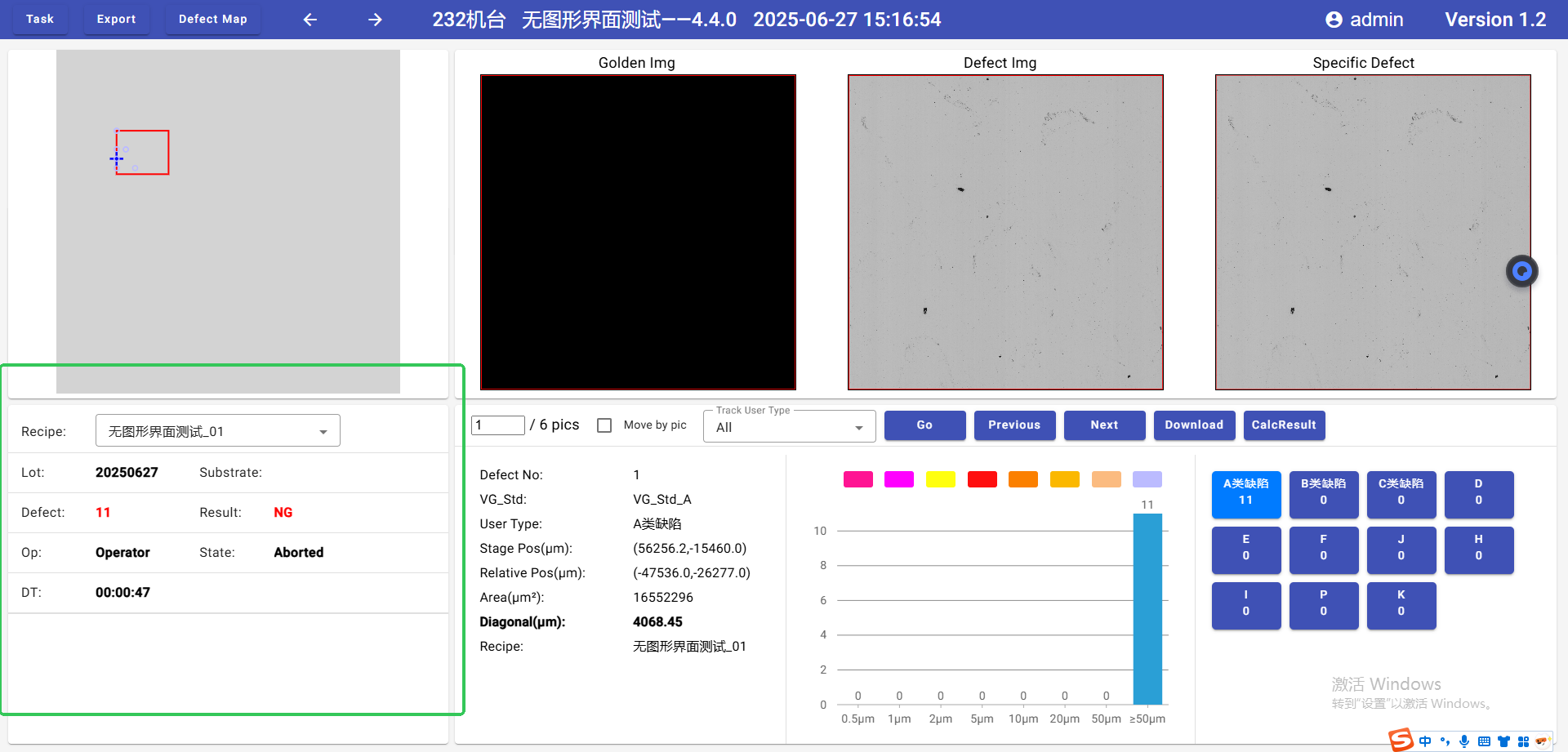Image resolution: width=1568 pixels, height=752 pixels.
Task: Click the ≥50μm bar in histogram
Action: (1147, 608)
